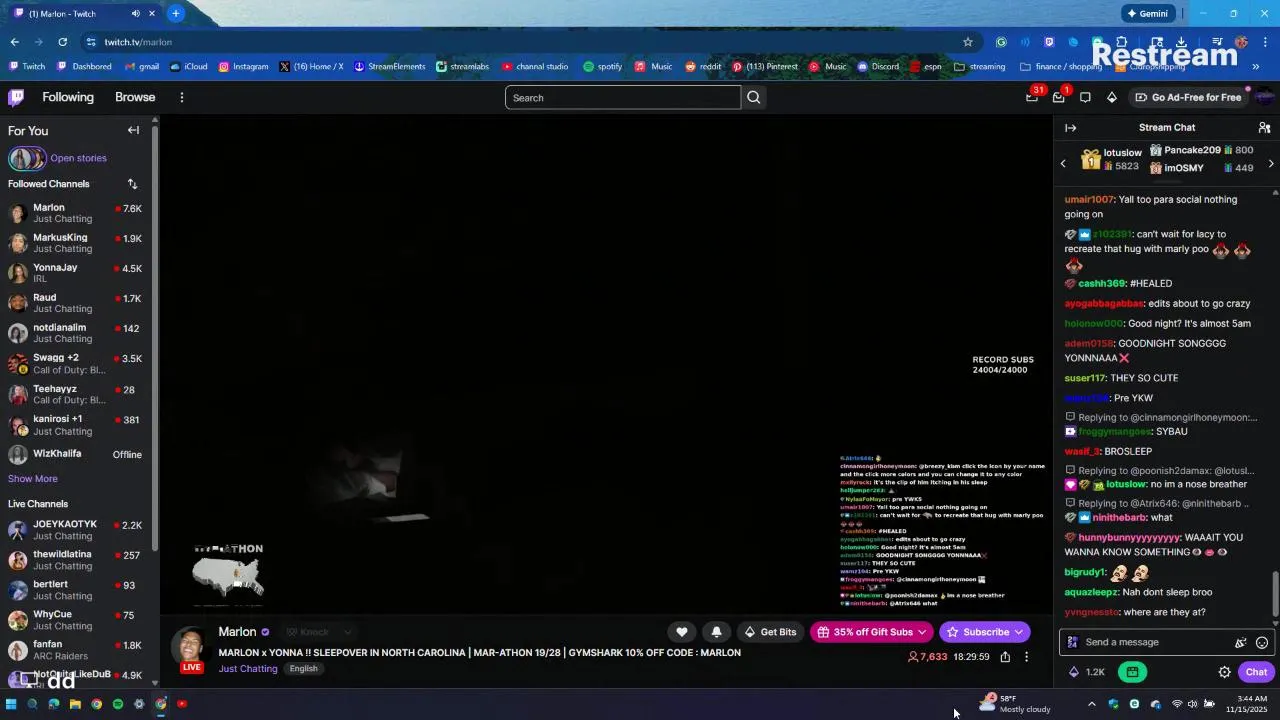Open the three-dot more menu next to Browse
Viewport: 1280px width, 720px height.
pyautogui.click(x=182, y=97)
